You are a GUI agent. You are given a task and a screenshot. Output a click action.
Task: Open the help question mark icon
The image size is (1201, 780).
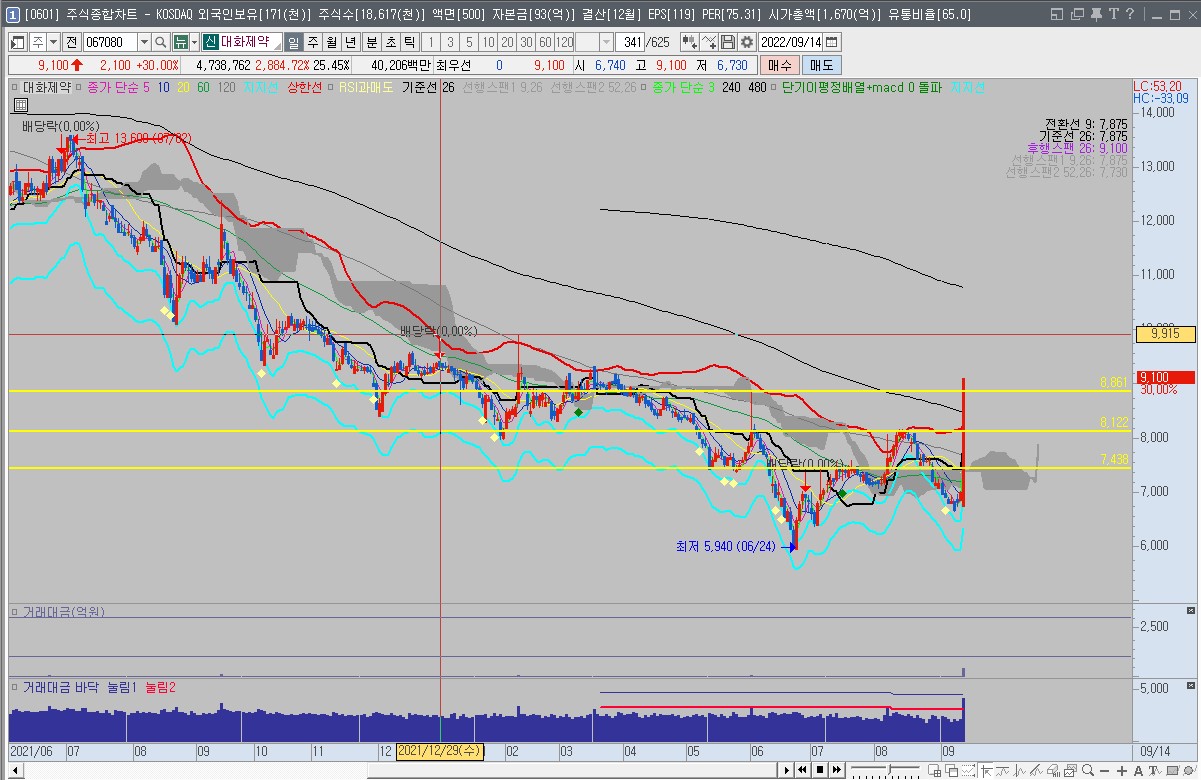(1130, 14)
